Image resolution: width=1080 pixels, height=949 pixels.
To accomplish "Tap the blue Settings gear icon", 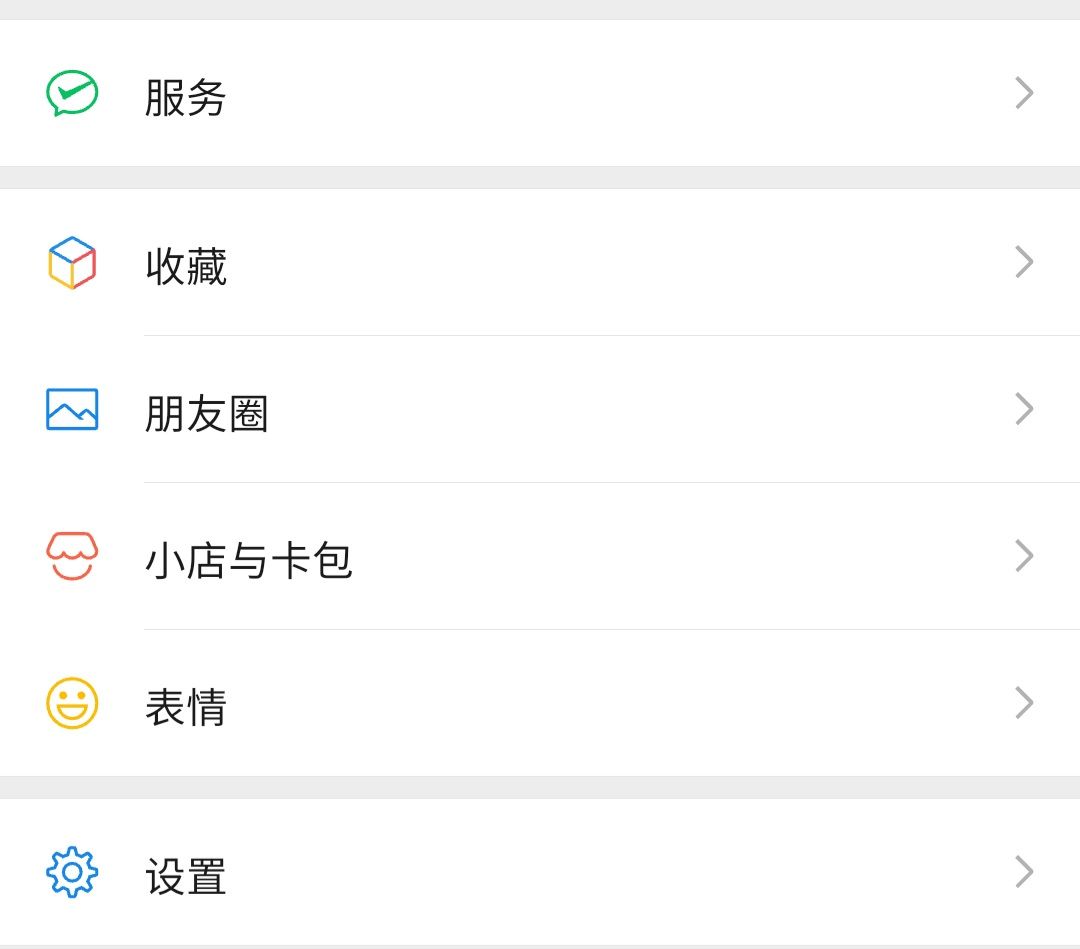I will pos(72,873).
